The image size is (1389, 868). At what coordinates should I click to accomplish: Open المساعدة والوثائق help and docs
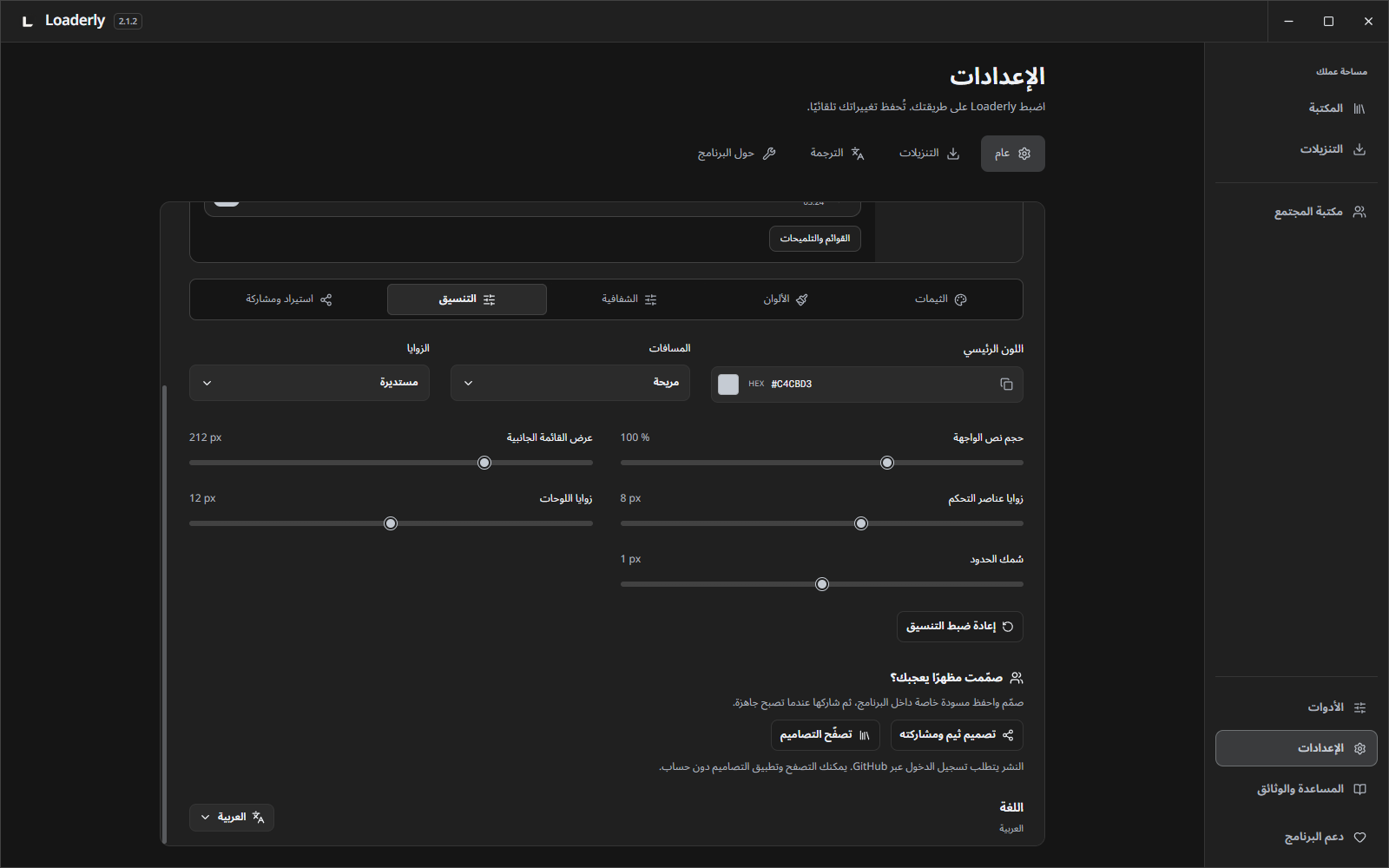click(x=1296, y=789)
